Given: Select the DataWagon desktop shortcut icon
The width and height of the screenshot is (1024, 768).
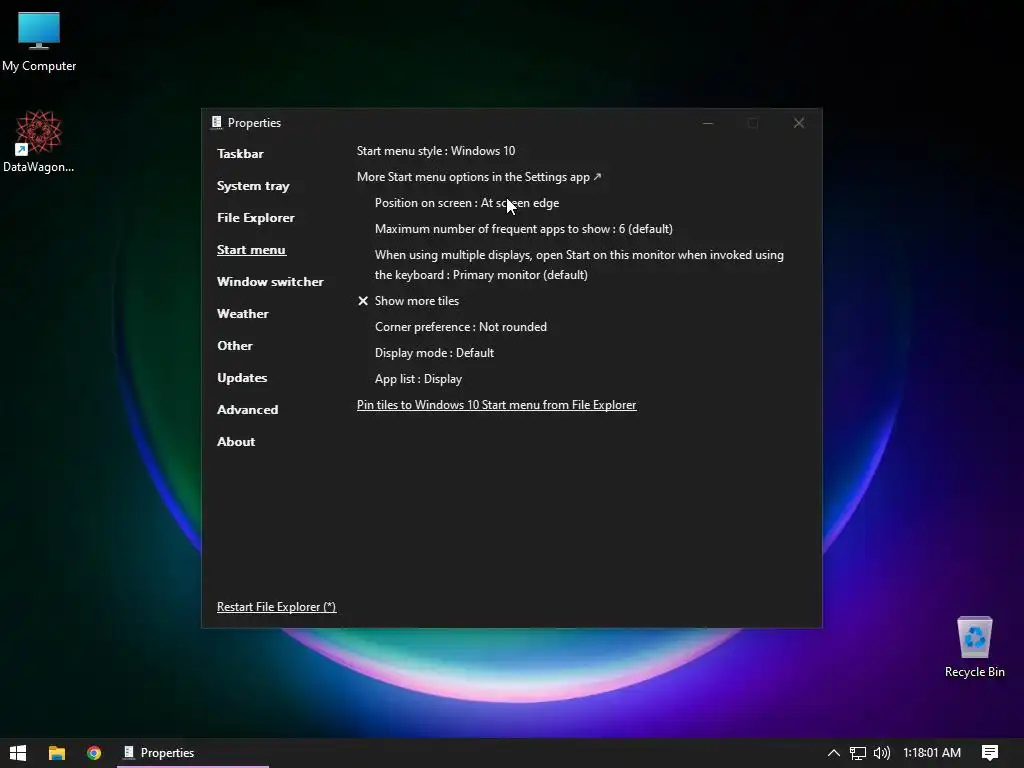Looking at the screenshot, I should (39, 141).
